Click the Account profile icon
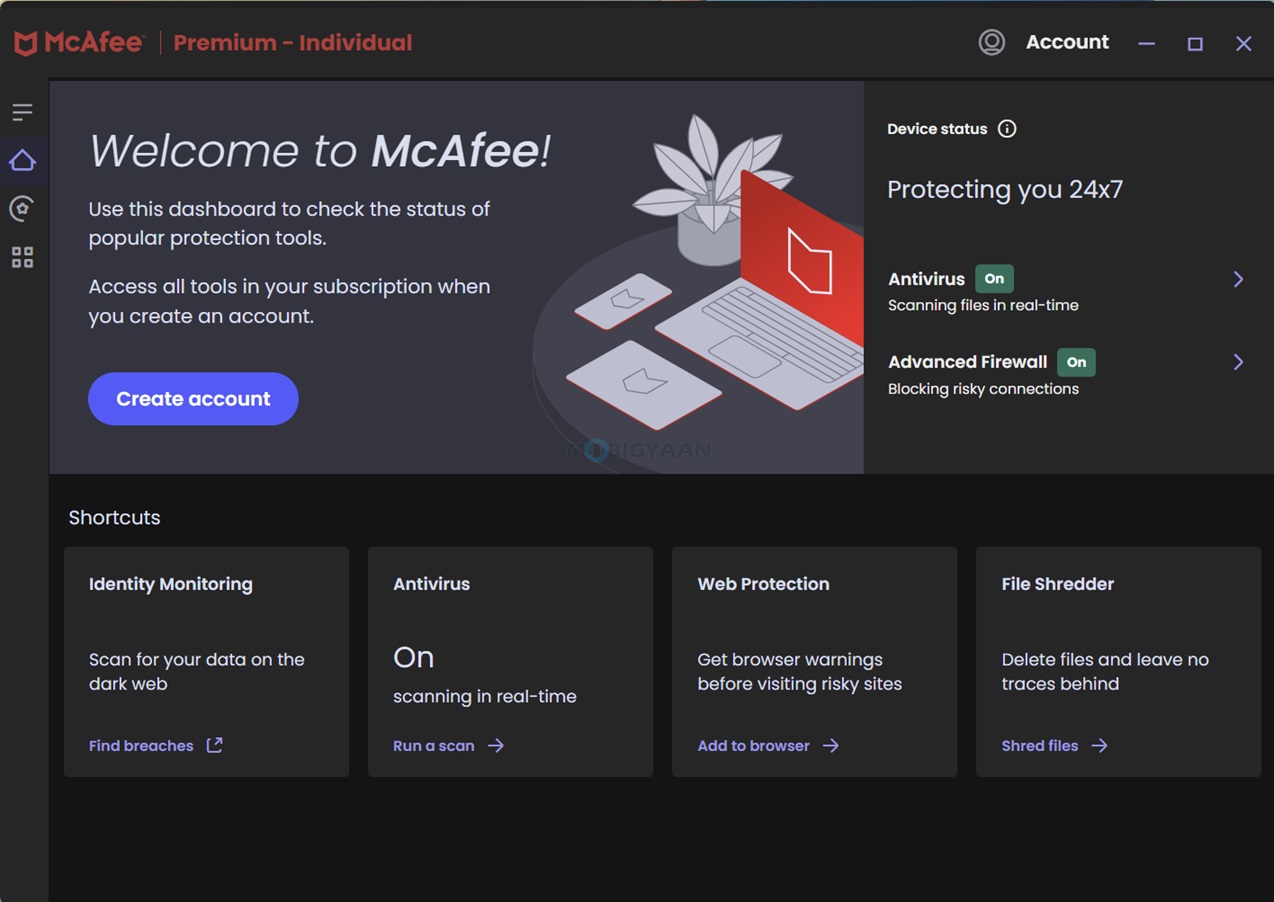This screenshot has width=1274, height=902. 991,42
